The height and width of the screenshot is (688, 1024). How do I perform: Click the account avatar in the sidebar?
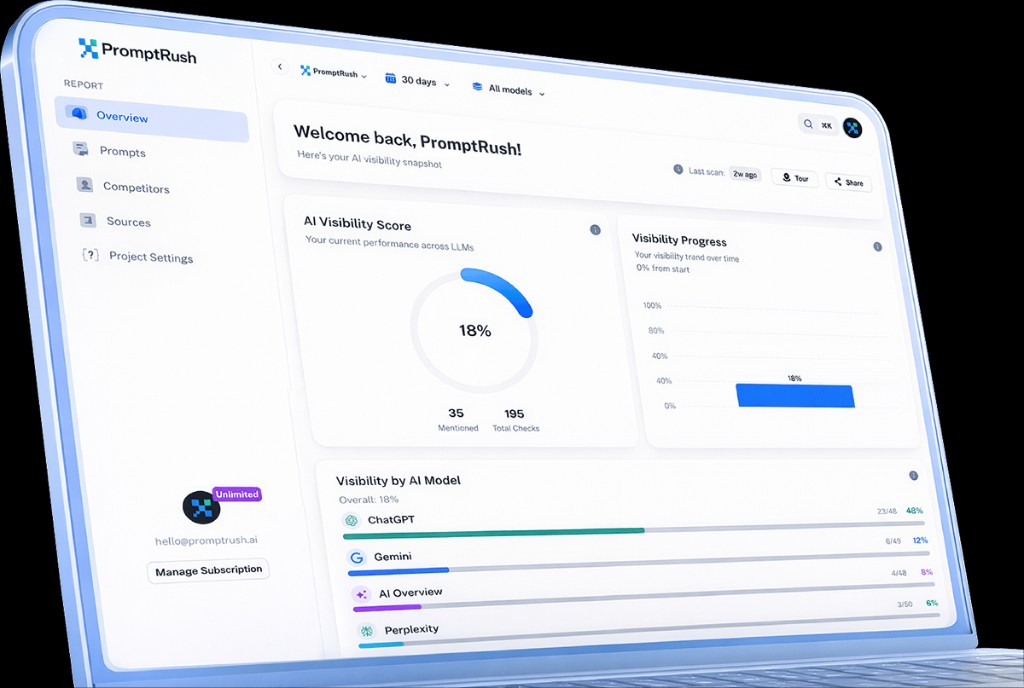pyautogui.click(x=201, y=507)
